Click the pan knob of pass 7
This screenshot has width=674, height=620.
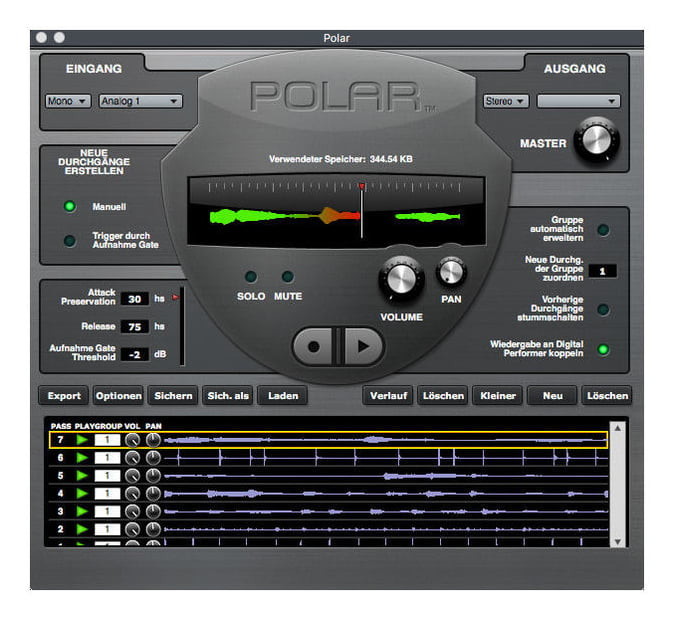tap(153, 440)
